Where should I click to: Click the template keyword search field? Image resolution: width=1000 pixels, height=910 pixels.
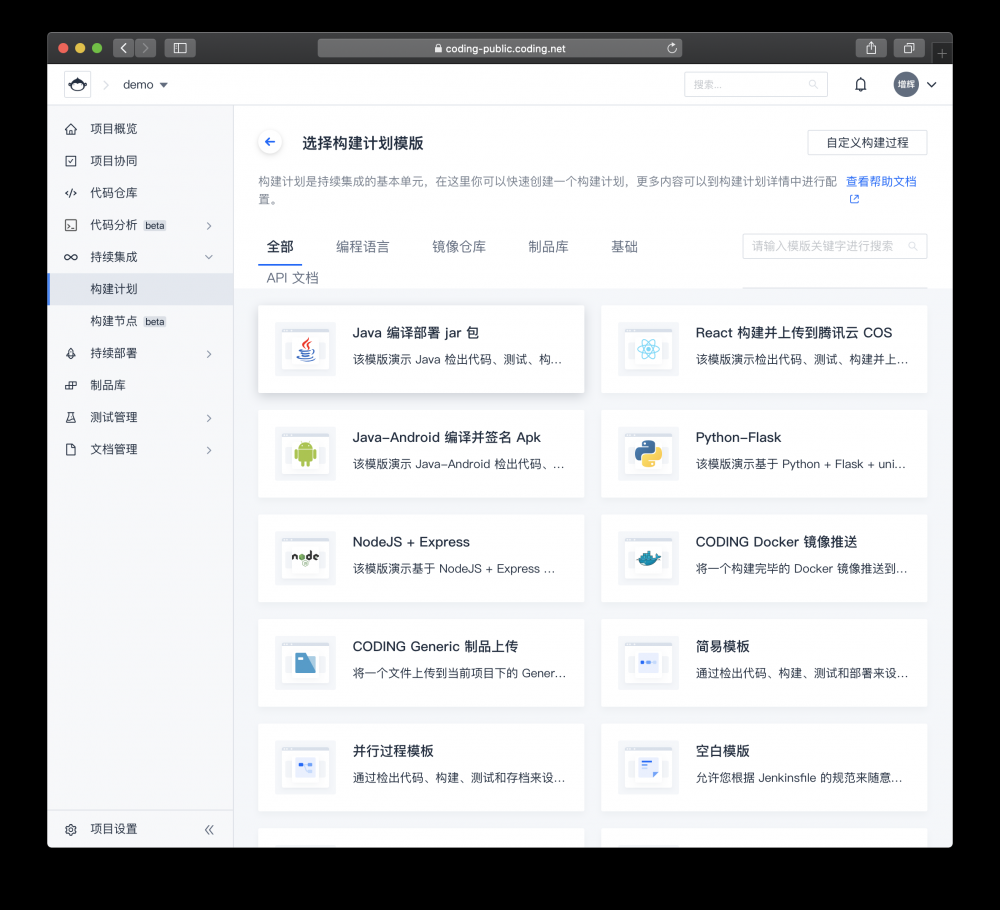point(834,246)
